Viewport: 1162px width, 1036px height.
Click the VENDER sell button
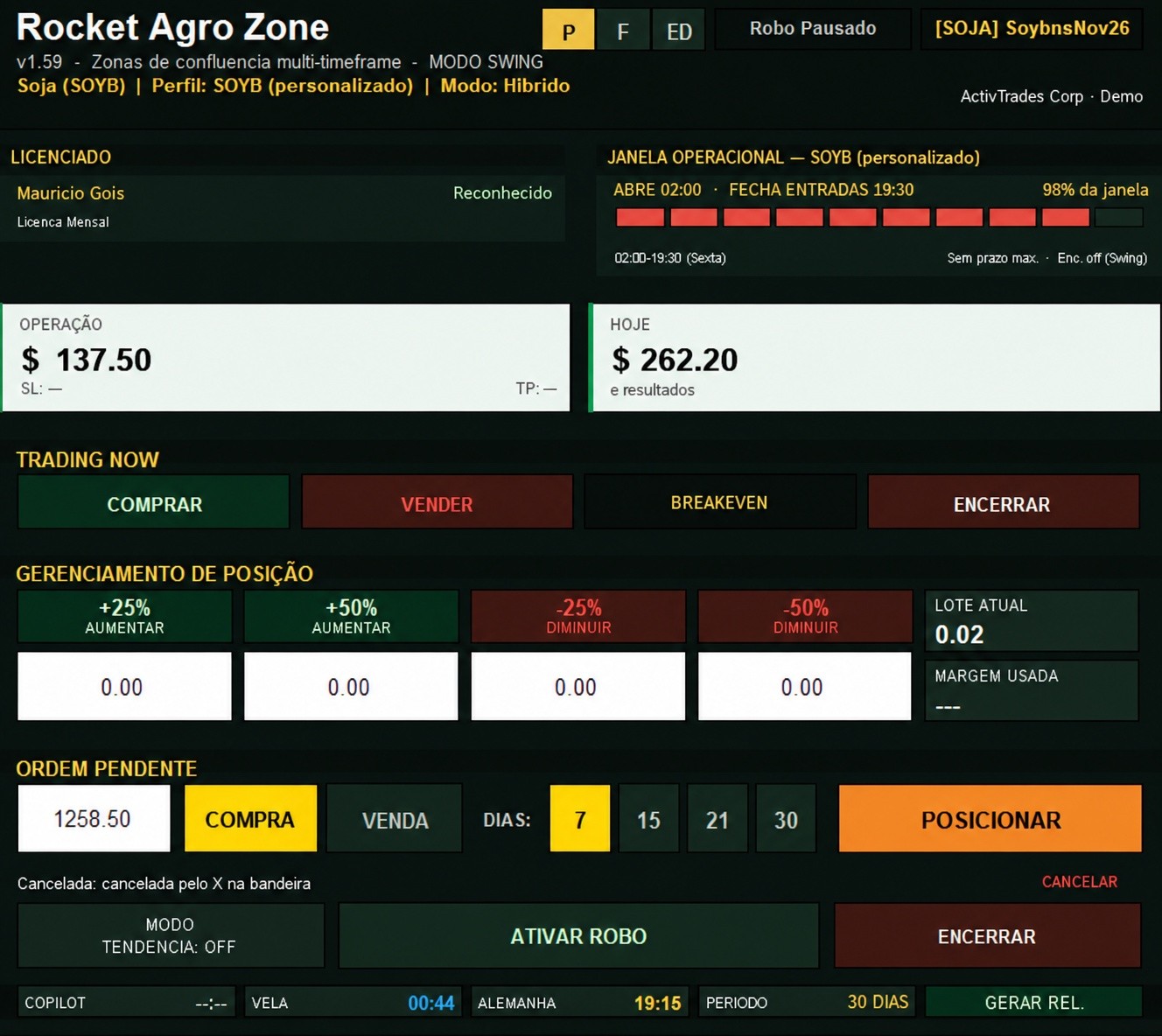(x=437, y=502)
